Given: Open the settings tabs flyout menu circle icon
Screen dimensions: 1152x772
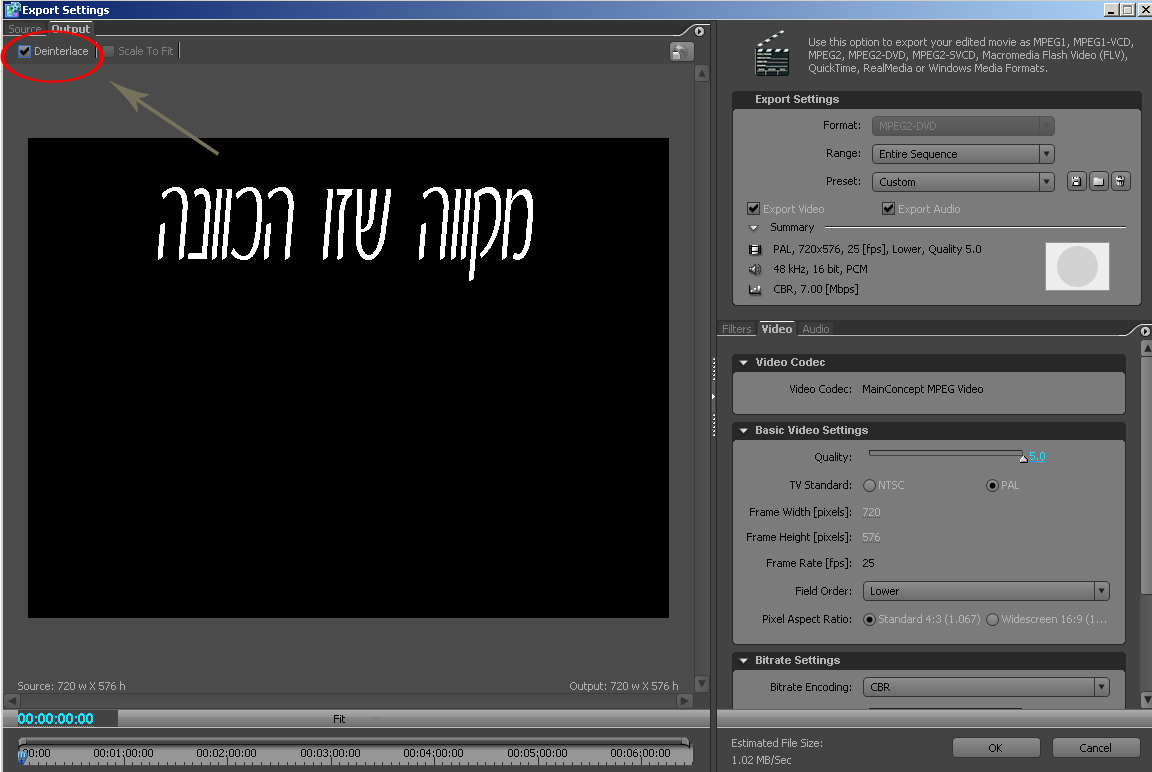Looking at the screenshot, I should click(x=1145, y=331).
